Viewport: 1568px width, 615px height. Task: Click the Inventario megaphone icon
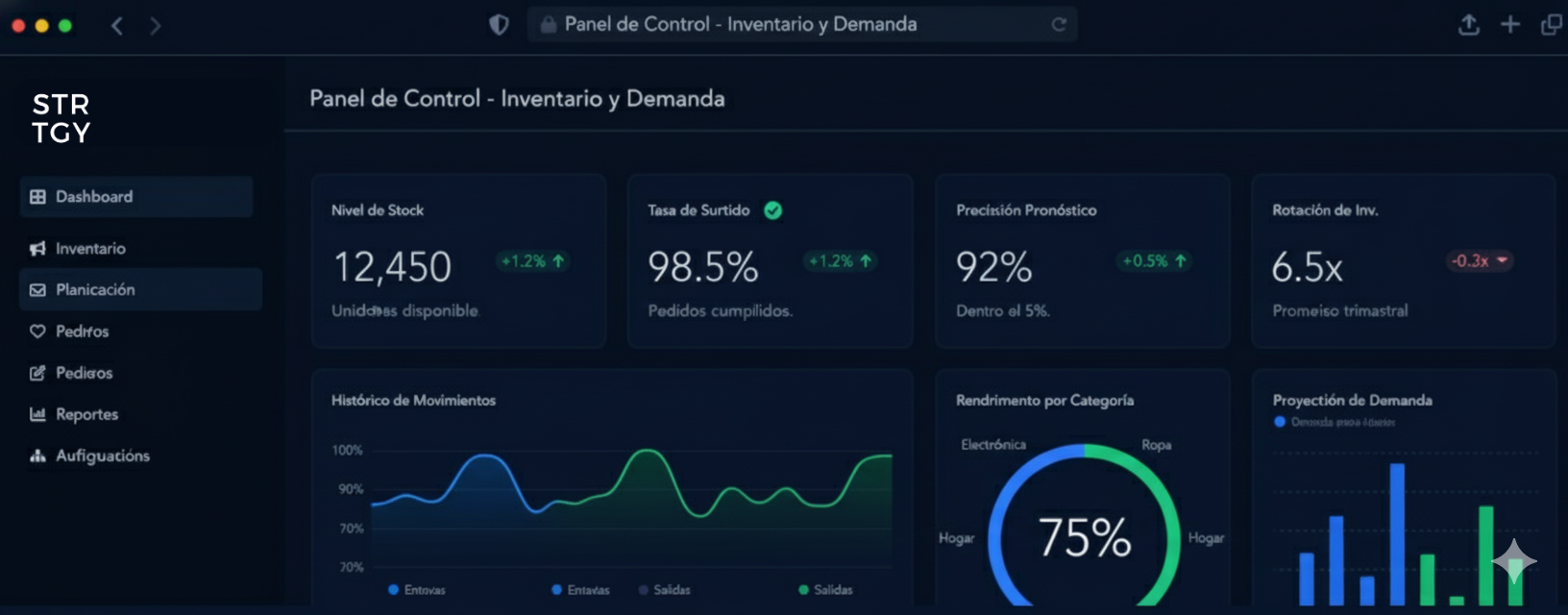(37, 249)
